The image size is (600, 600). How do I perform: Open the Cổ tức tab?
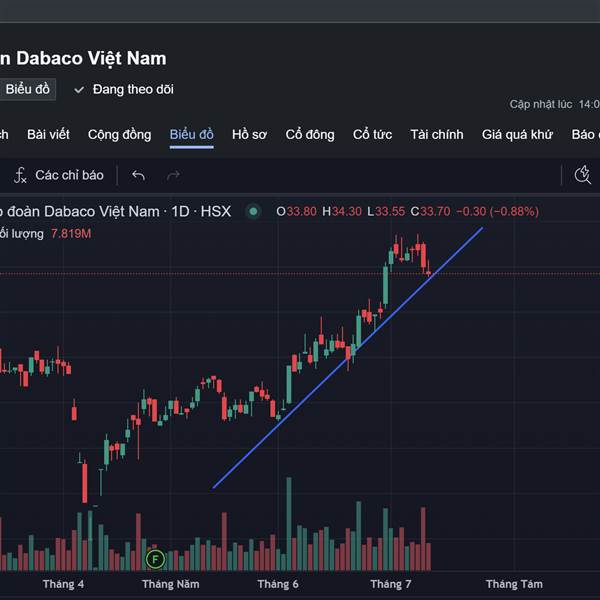[x=372, y=135]
